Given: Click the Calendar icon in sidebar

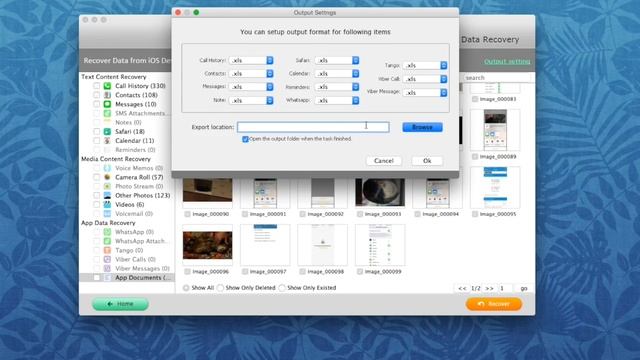Looking at the screenshot, I should (x=107, y=140).
